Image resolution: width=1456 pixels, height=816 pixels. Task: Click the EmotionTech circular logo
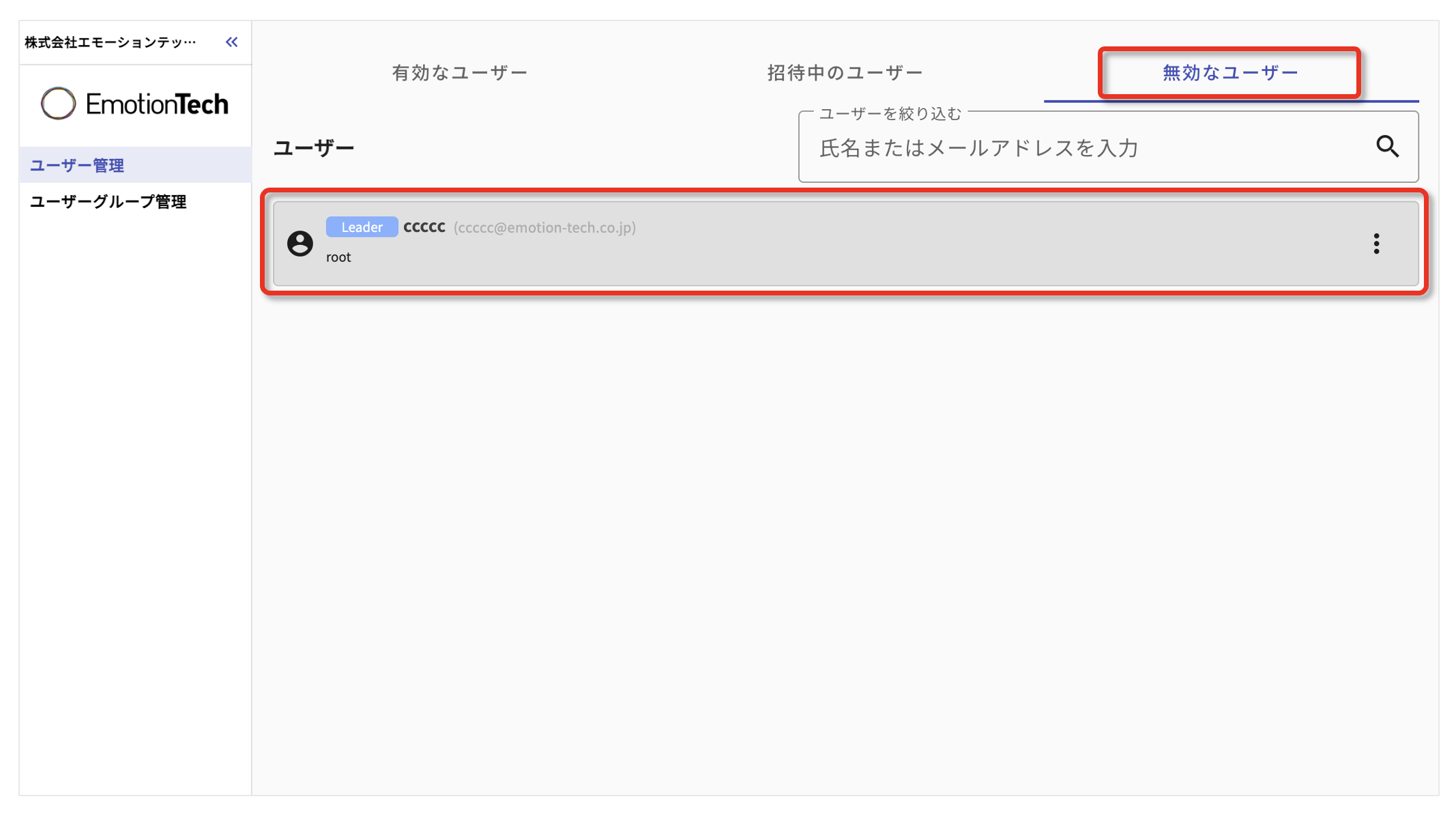58,104
